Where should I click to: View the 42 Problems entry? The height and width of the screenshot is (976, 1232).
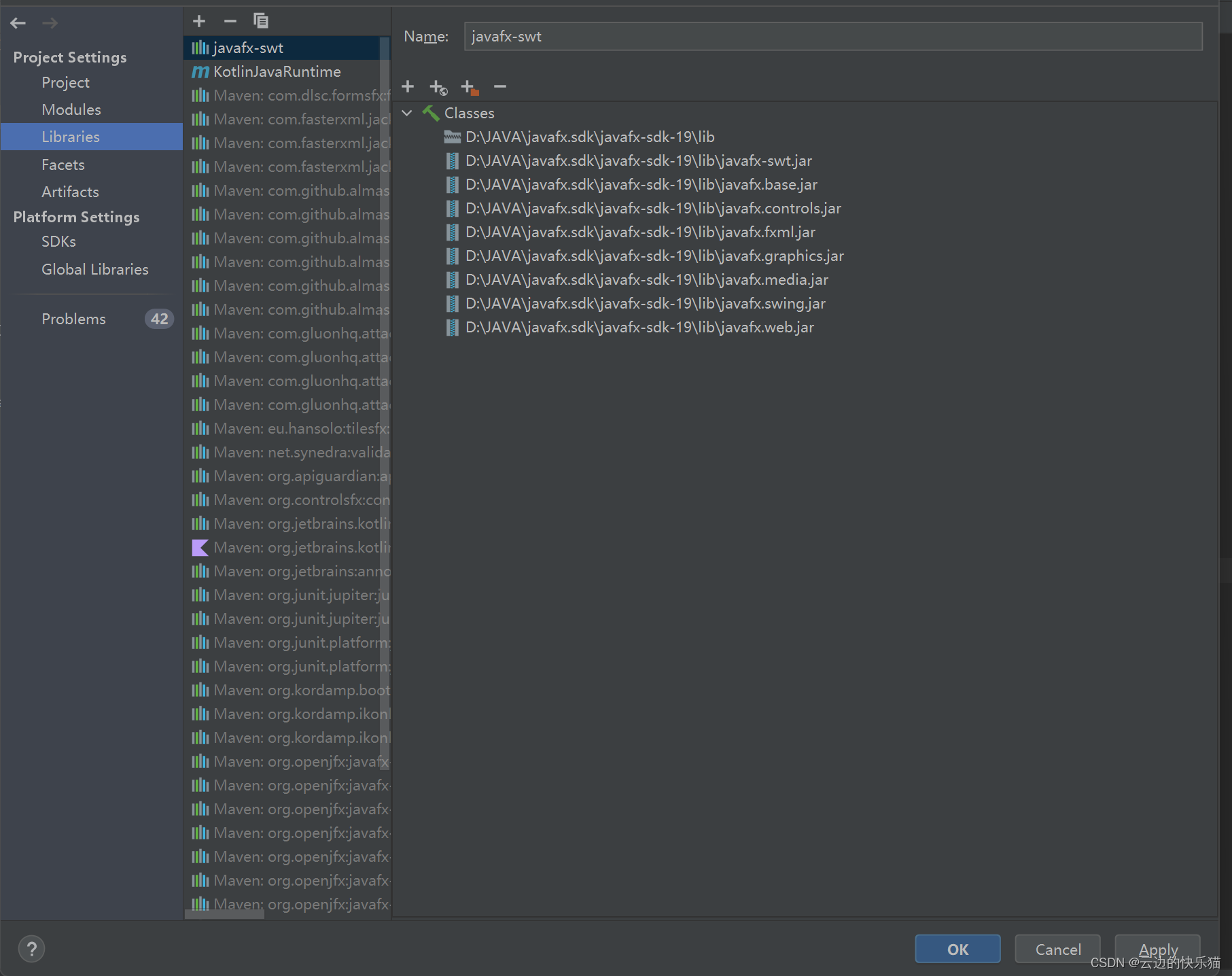click(x=92, y=319)
